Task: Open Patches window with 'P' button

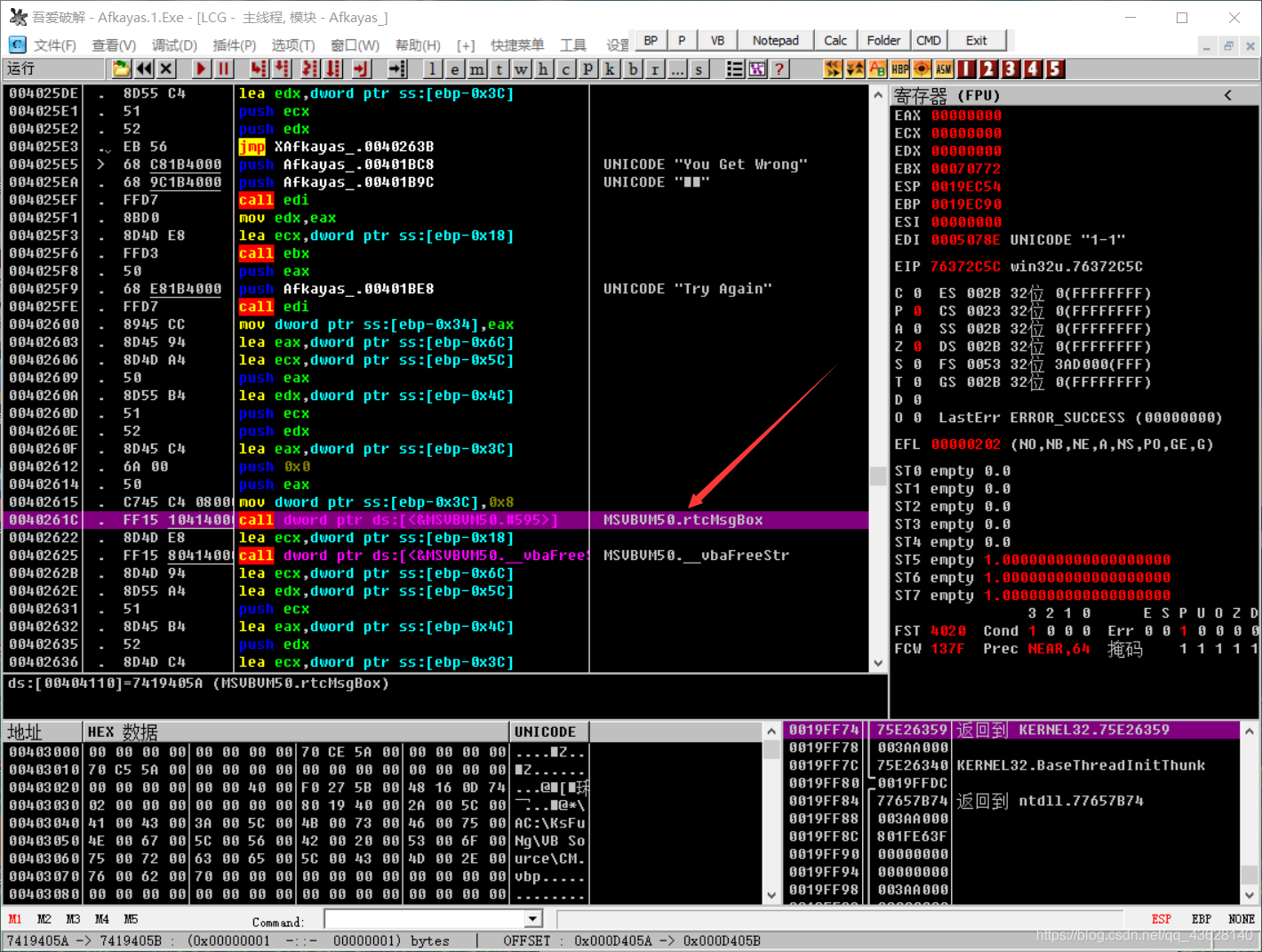Action: point(587,68)
